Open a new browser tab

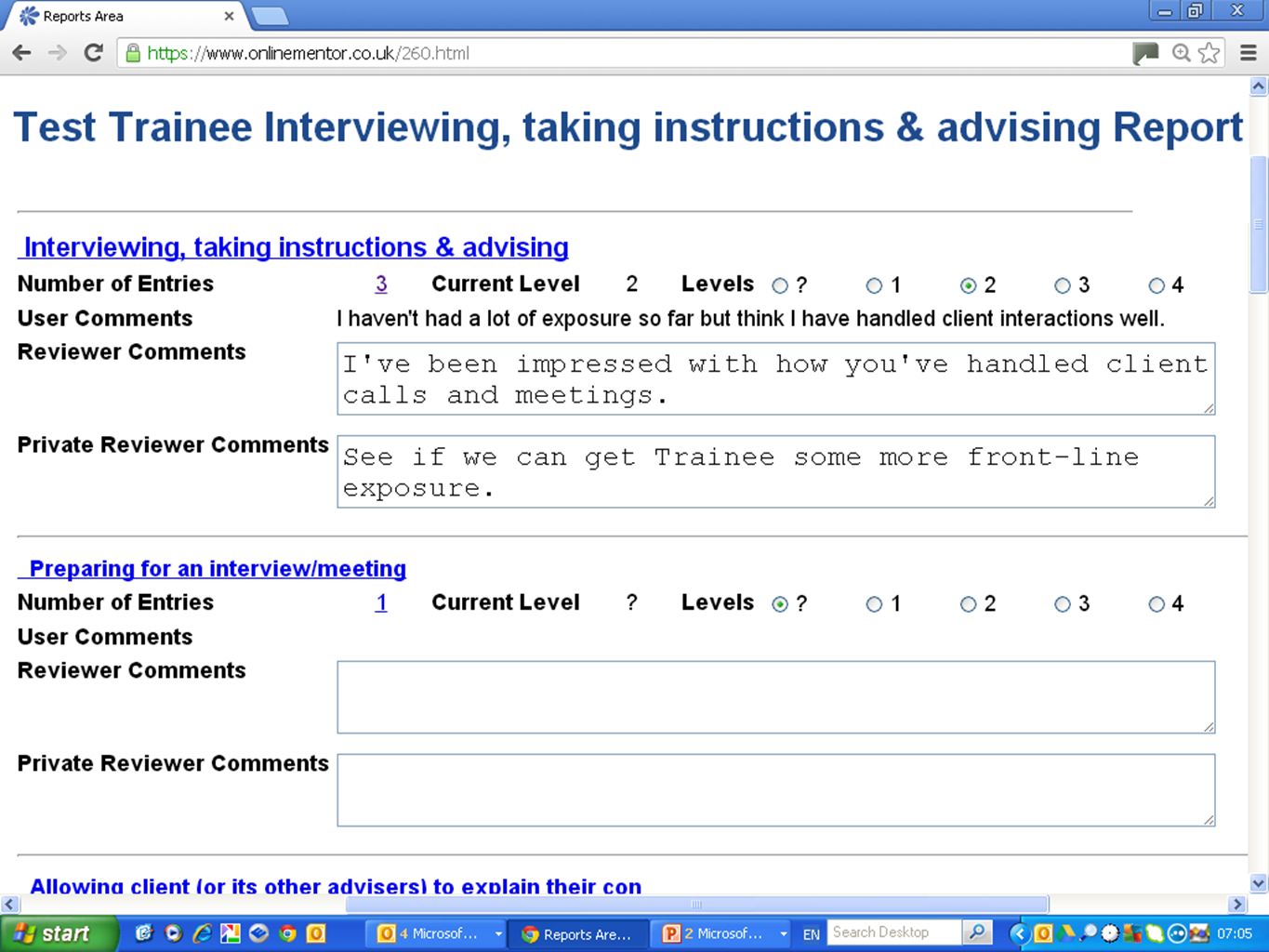270,16
